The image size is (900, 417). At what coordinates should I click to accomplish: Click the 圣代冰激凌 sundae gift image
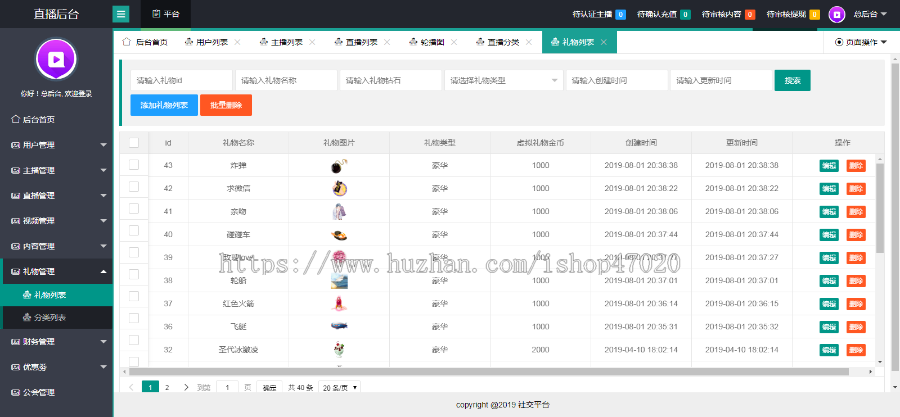(339, 349)
